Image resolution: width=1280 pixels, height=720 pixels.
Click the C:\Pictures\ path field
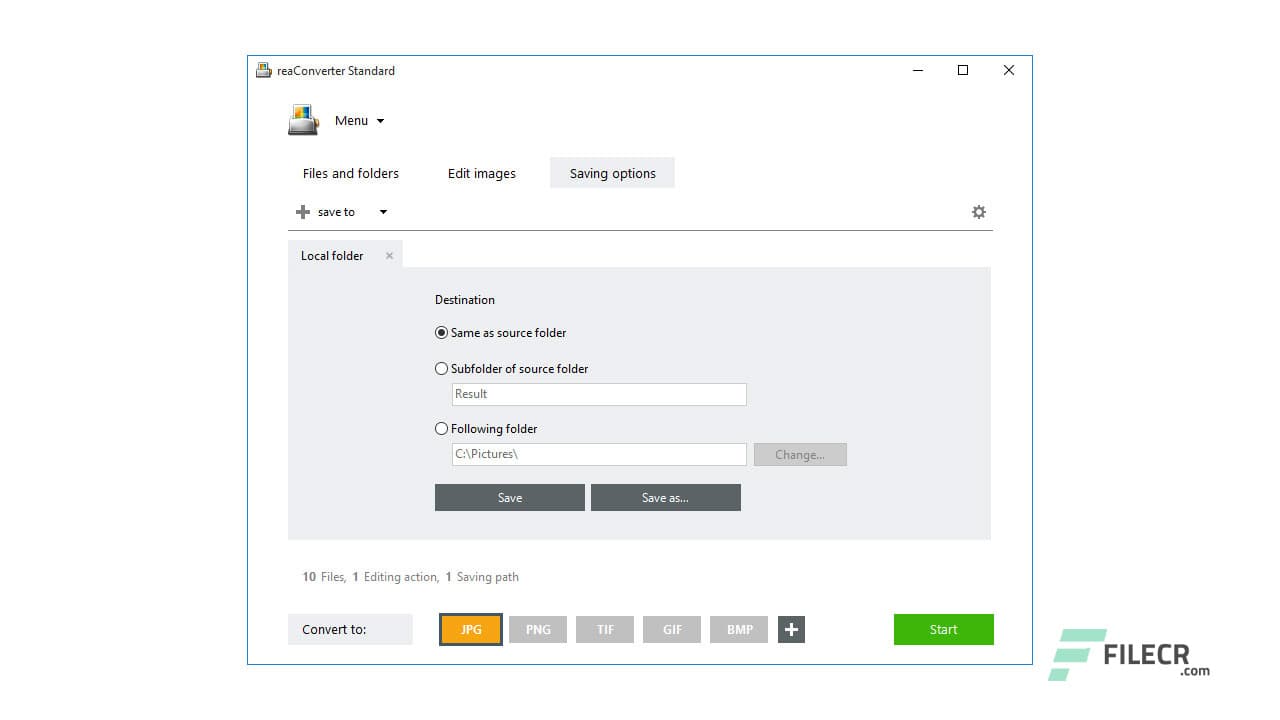[598, 454]
